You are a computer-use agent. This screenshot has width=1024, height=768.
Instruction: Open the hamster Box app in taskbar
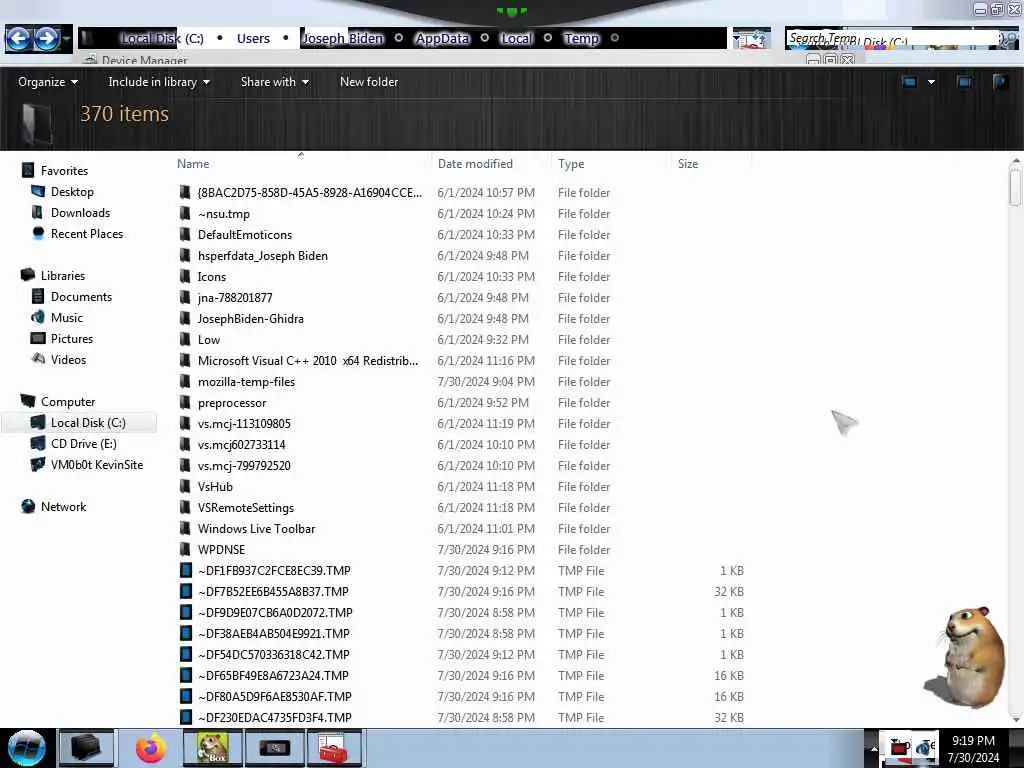coord(212,748)
